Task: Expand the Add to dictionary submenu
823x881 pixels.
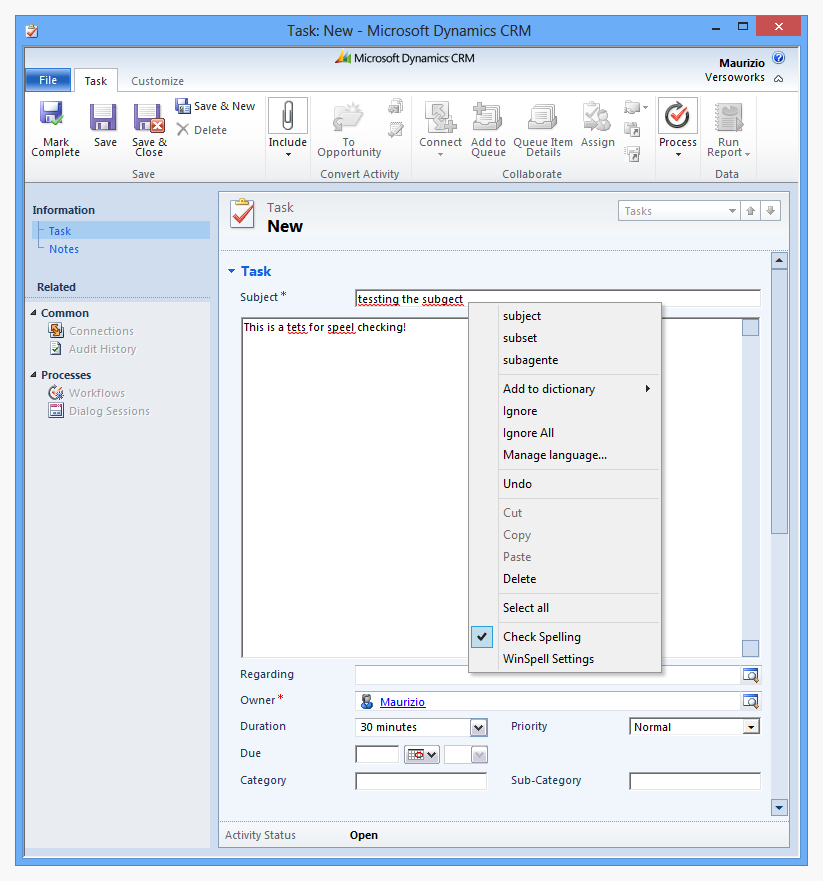Action: (x=564, y=389)
